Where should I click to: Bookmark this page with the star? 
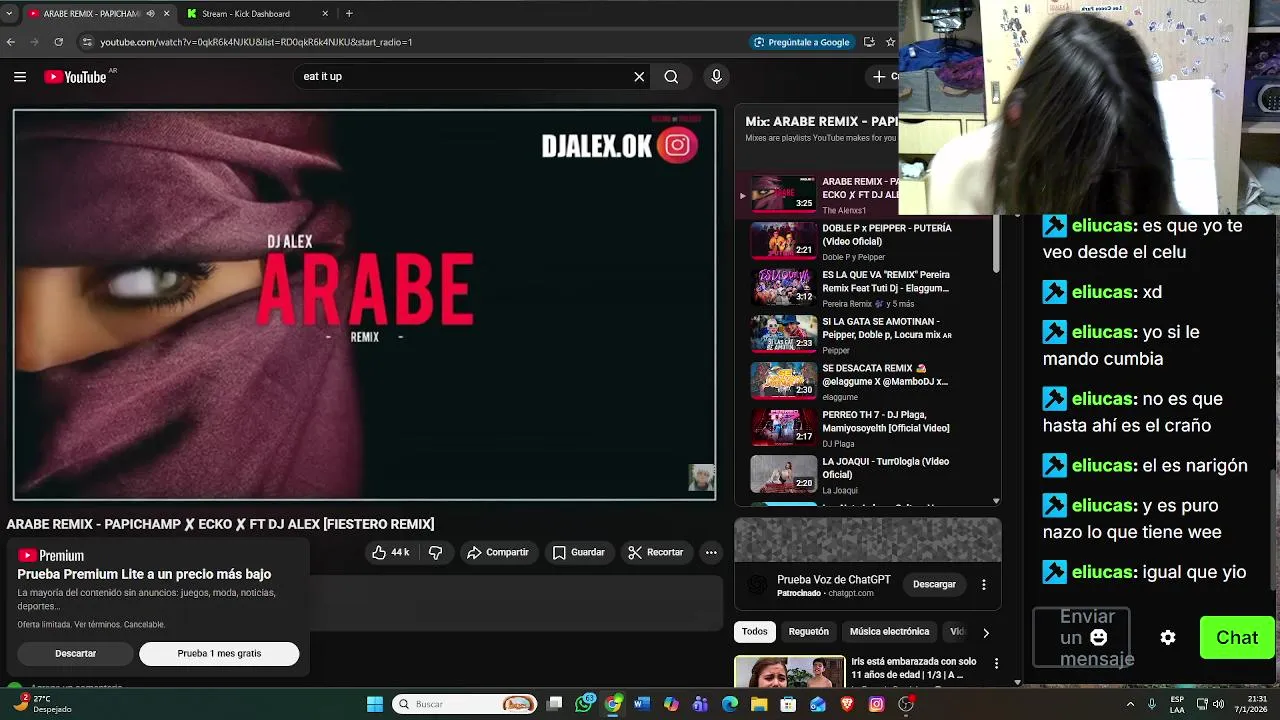890,42
